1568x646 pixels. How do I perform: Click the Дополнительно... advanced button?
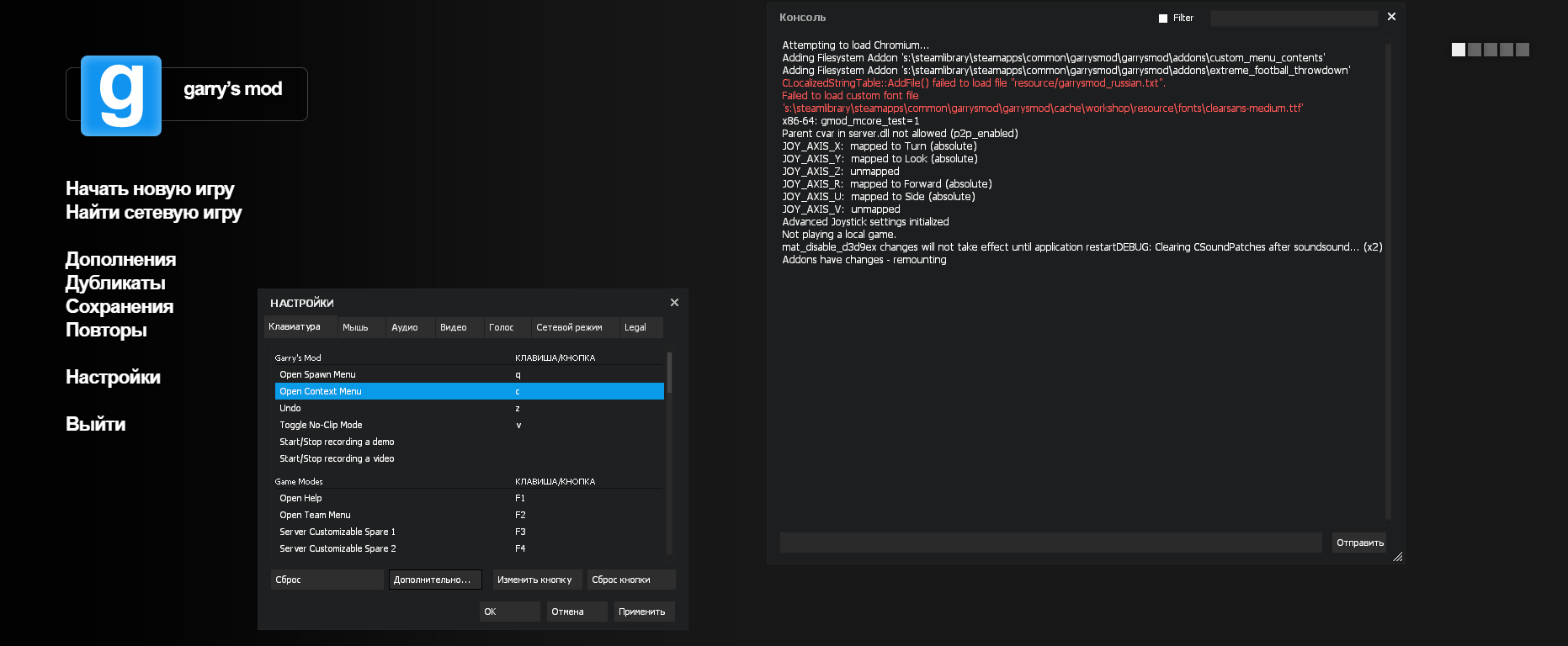click(434, 580)
